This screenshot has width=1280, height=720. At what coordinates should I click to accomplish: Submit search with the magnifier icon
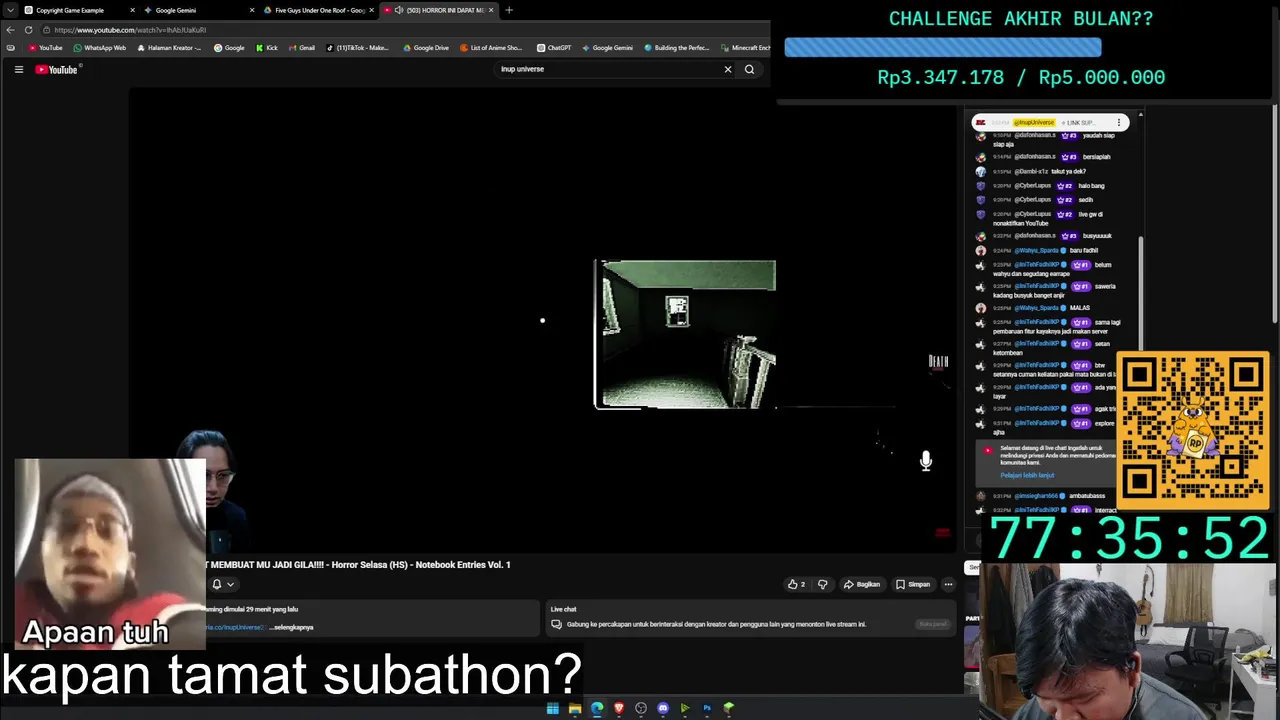pos(749,69)
